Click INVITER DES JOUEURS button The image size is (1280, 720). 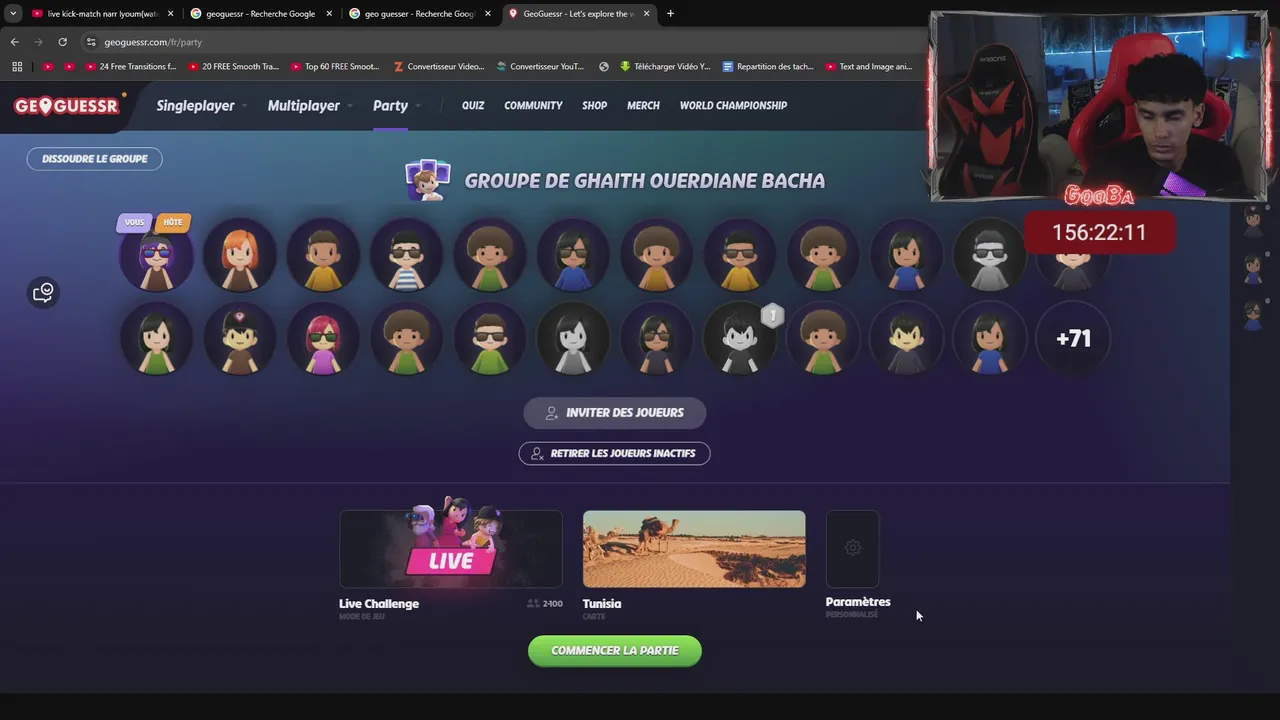click(x=615, y=412)
